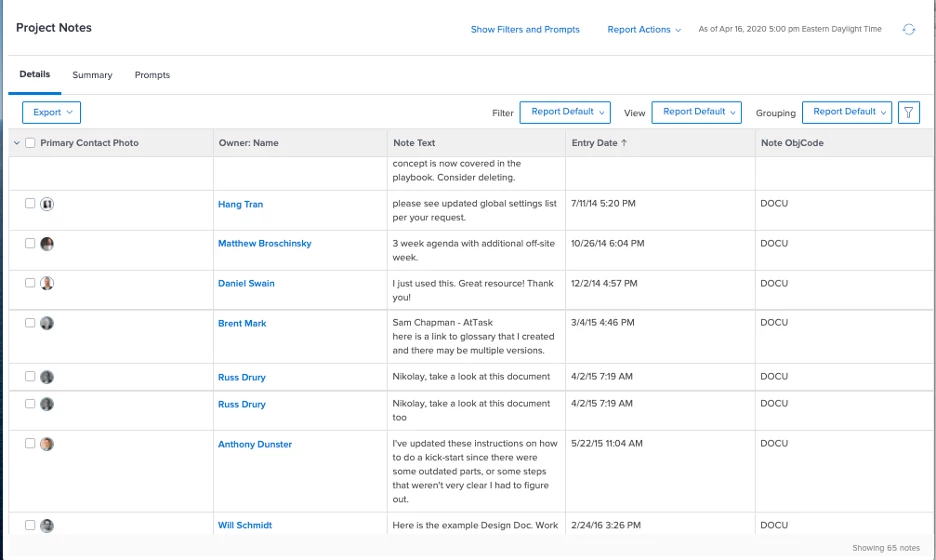This screenshot has height=560, width=936.
Task: Click the sort arrow beside Entry Date
Action: (x=624, y=143)
